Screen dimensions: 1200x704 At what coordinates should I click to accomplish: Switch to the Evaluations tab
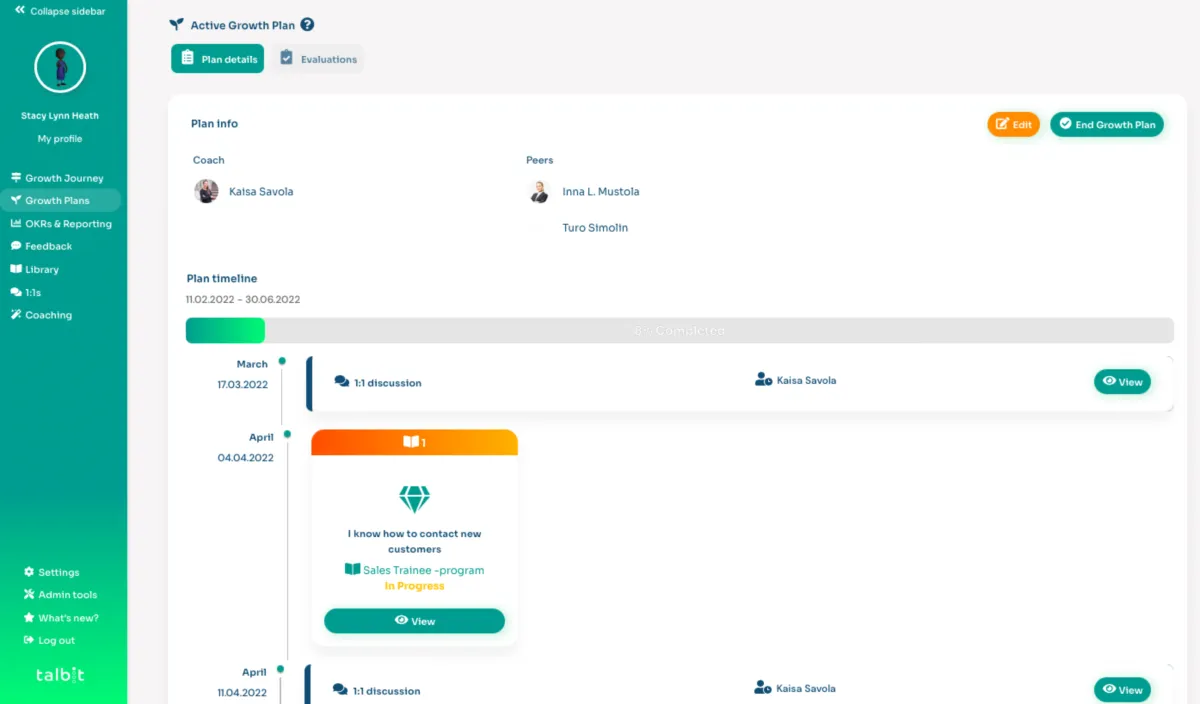coord(318,58)
